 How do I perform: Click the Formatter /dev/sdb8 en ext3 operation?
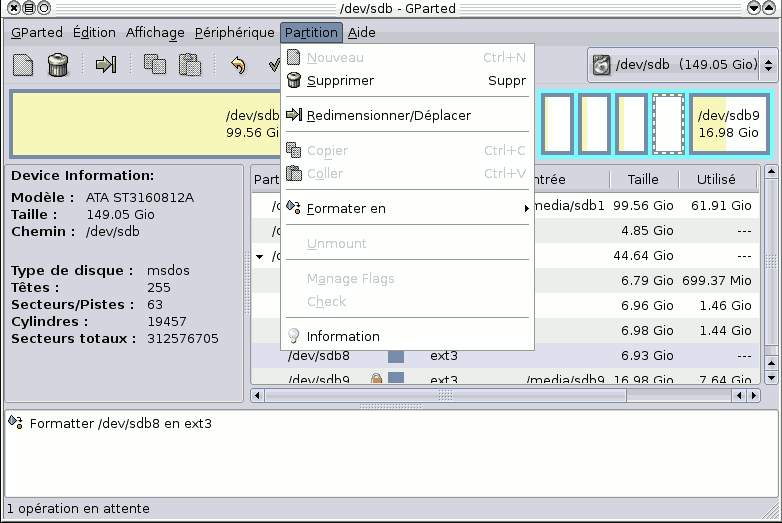[120, 423]
